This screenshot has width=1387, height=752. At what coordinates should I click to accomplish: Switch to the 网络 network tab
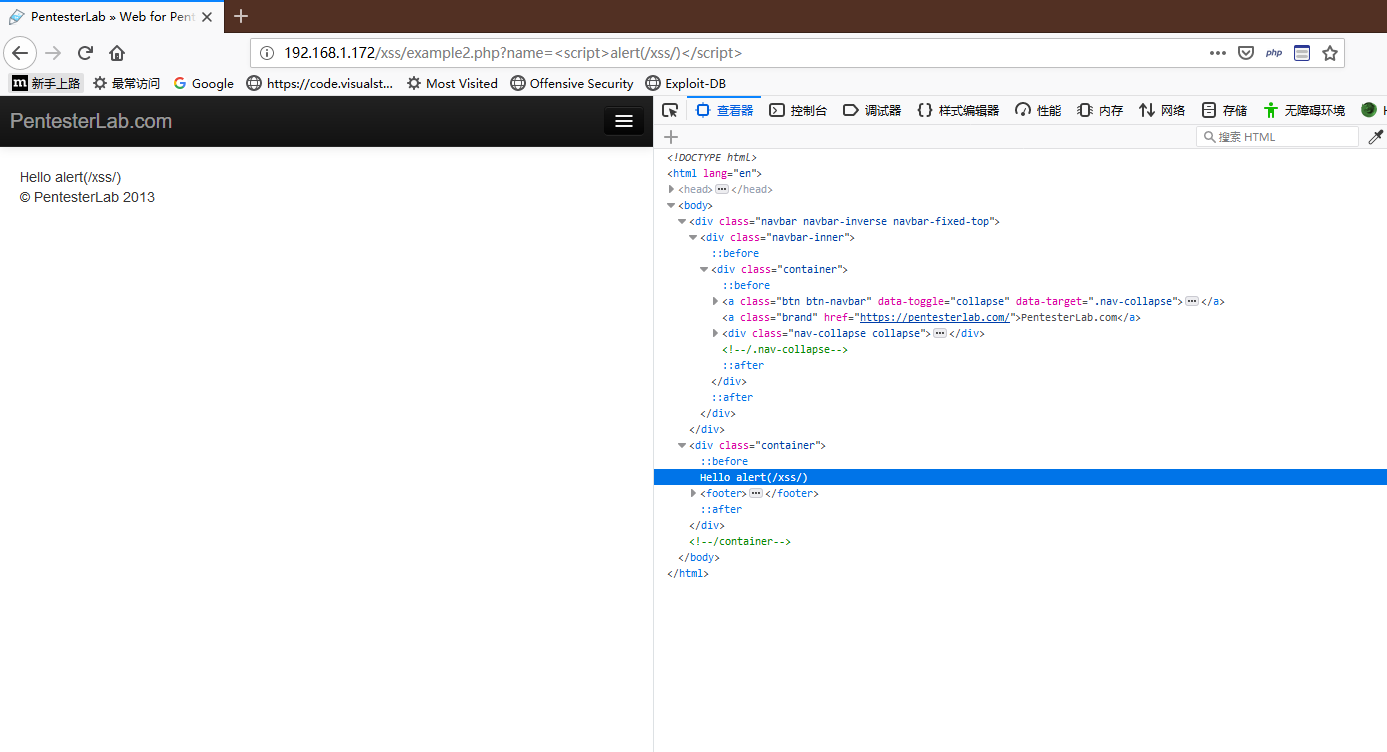pos(1162,110)
